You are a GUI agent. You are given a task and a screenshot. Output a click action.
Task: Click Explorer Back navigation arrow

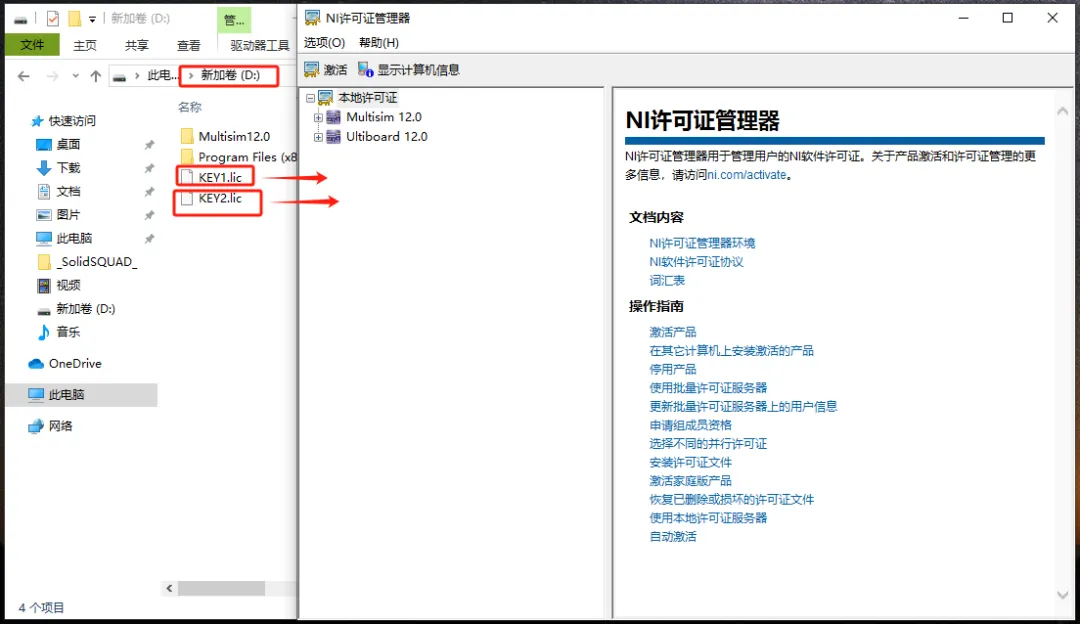pos(23,76)
